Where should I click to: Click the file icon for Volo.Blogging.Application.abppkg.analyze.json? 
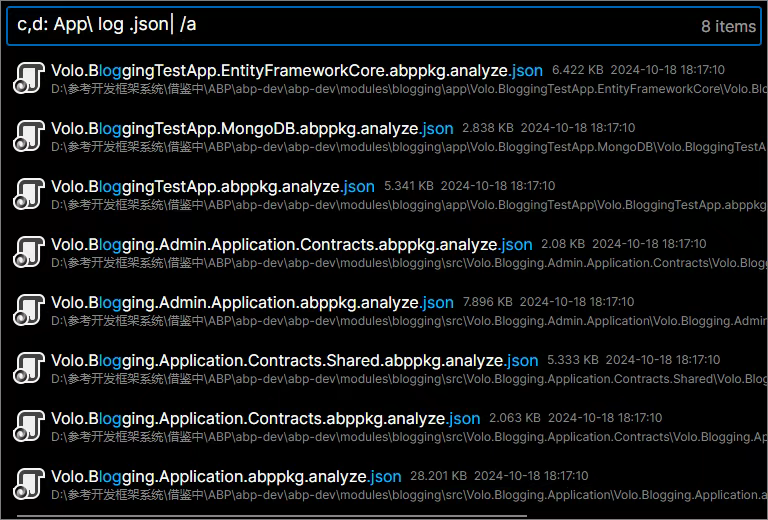point(28,484)
